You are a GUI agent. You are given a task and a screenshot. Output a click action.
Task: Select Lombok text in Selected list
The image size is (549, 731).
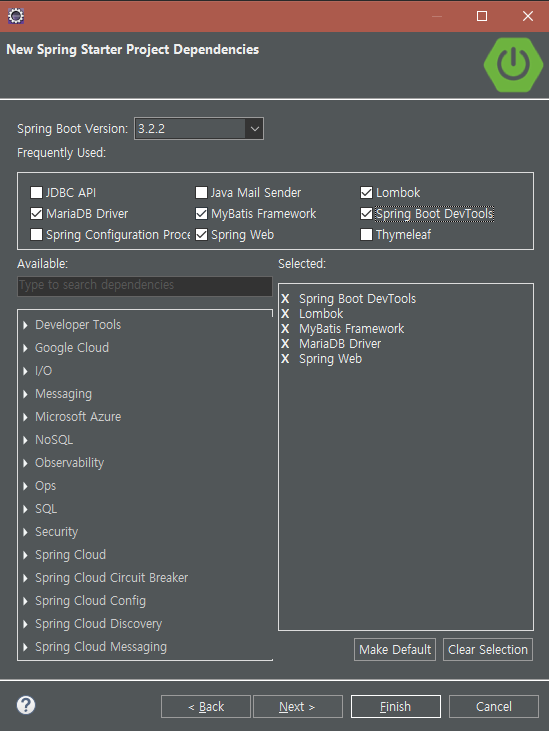pos(321,314)
